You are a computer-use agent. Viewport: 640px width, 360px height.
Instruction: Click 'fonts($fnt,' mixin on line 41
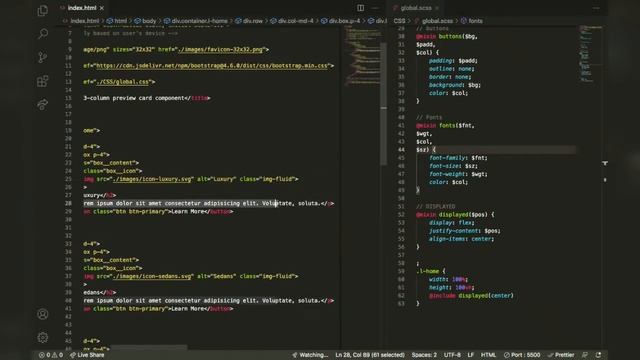pyautogui.click(x=457, y=125)
